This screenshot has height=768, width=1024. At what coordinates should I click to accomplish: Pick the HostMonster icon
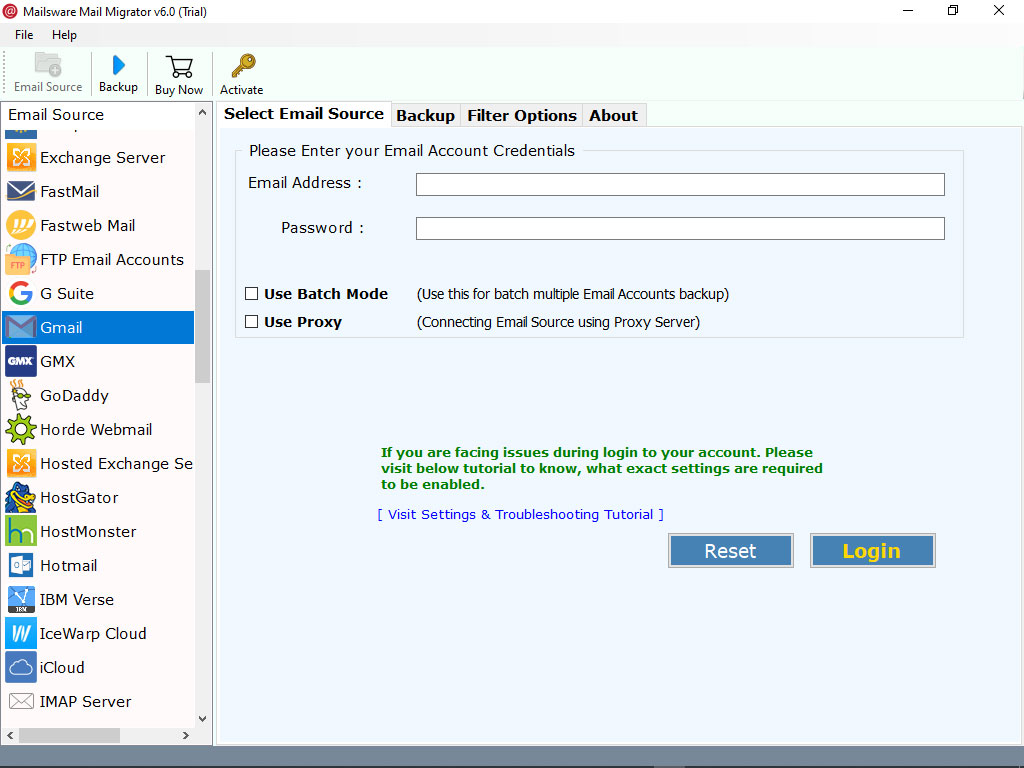(x=21, y=531)
